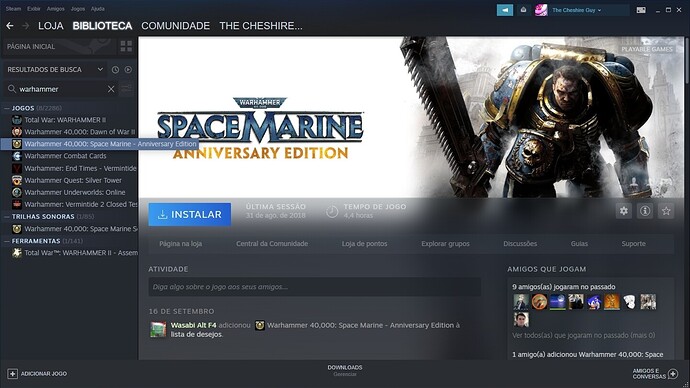
Task: Open Loja de pontos tab
Action: tap(365, 244)
